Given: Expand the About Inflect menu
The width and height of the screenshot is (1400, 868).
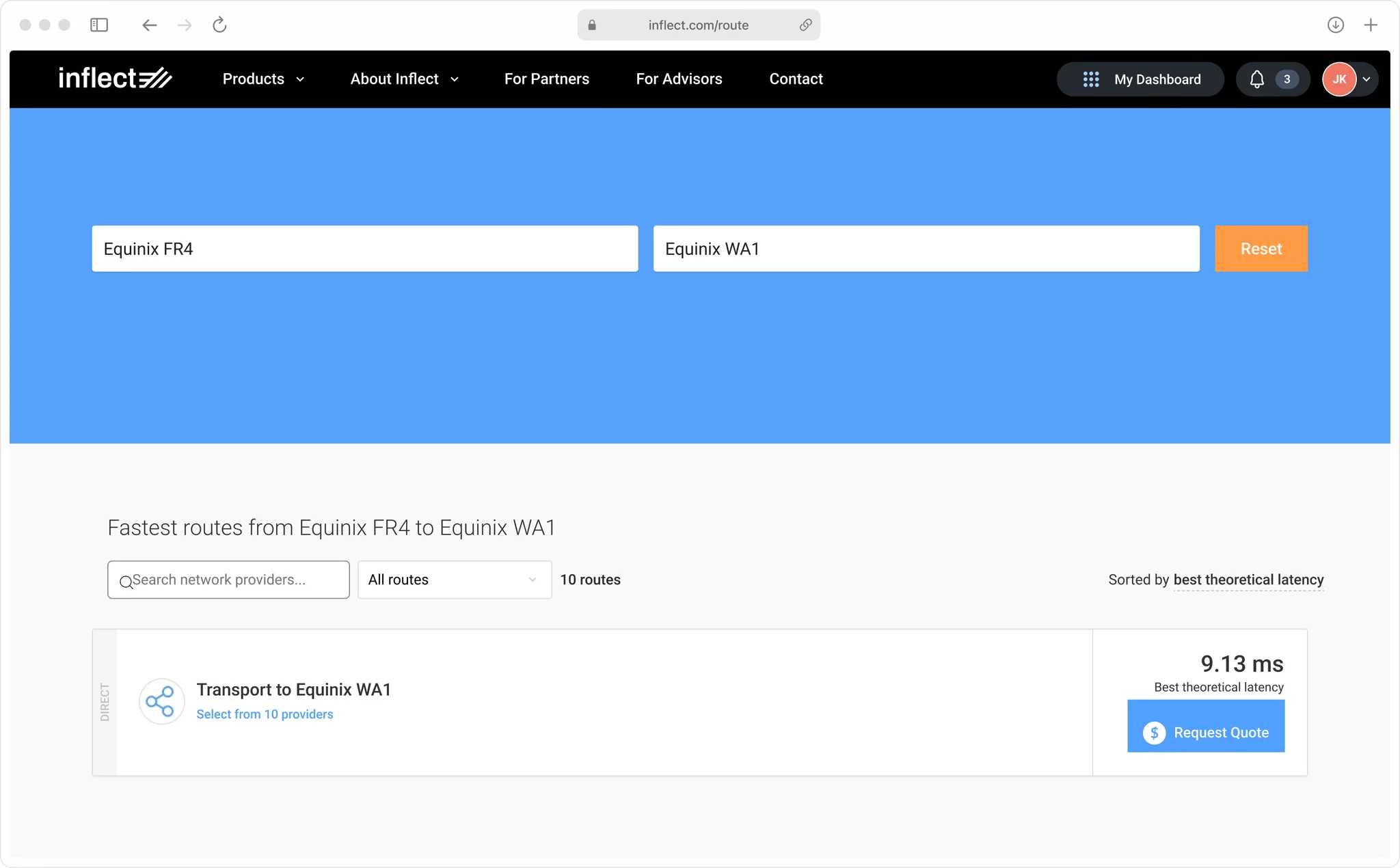Looking at the screenshot, I should click(404, 79).
